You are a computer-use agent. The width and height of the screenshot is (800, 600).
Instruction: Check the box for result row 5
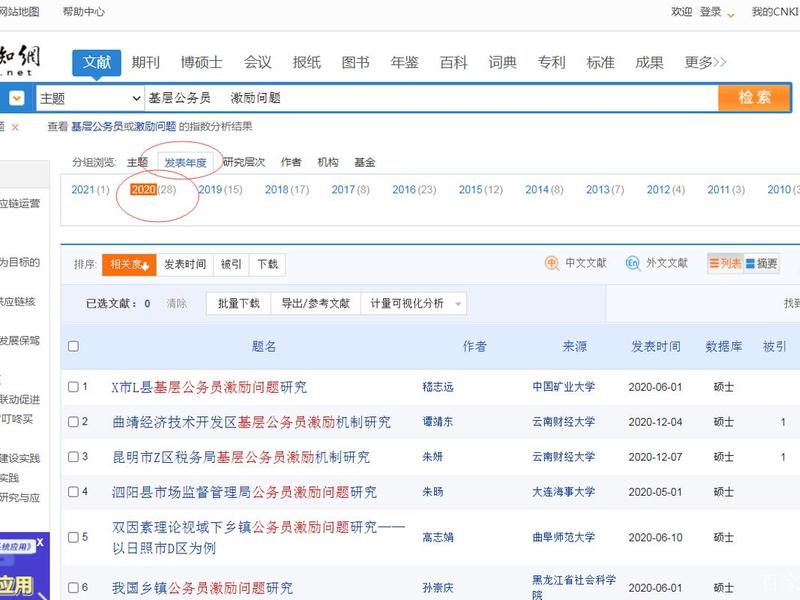(x=73, y=537)
